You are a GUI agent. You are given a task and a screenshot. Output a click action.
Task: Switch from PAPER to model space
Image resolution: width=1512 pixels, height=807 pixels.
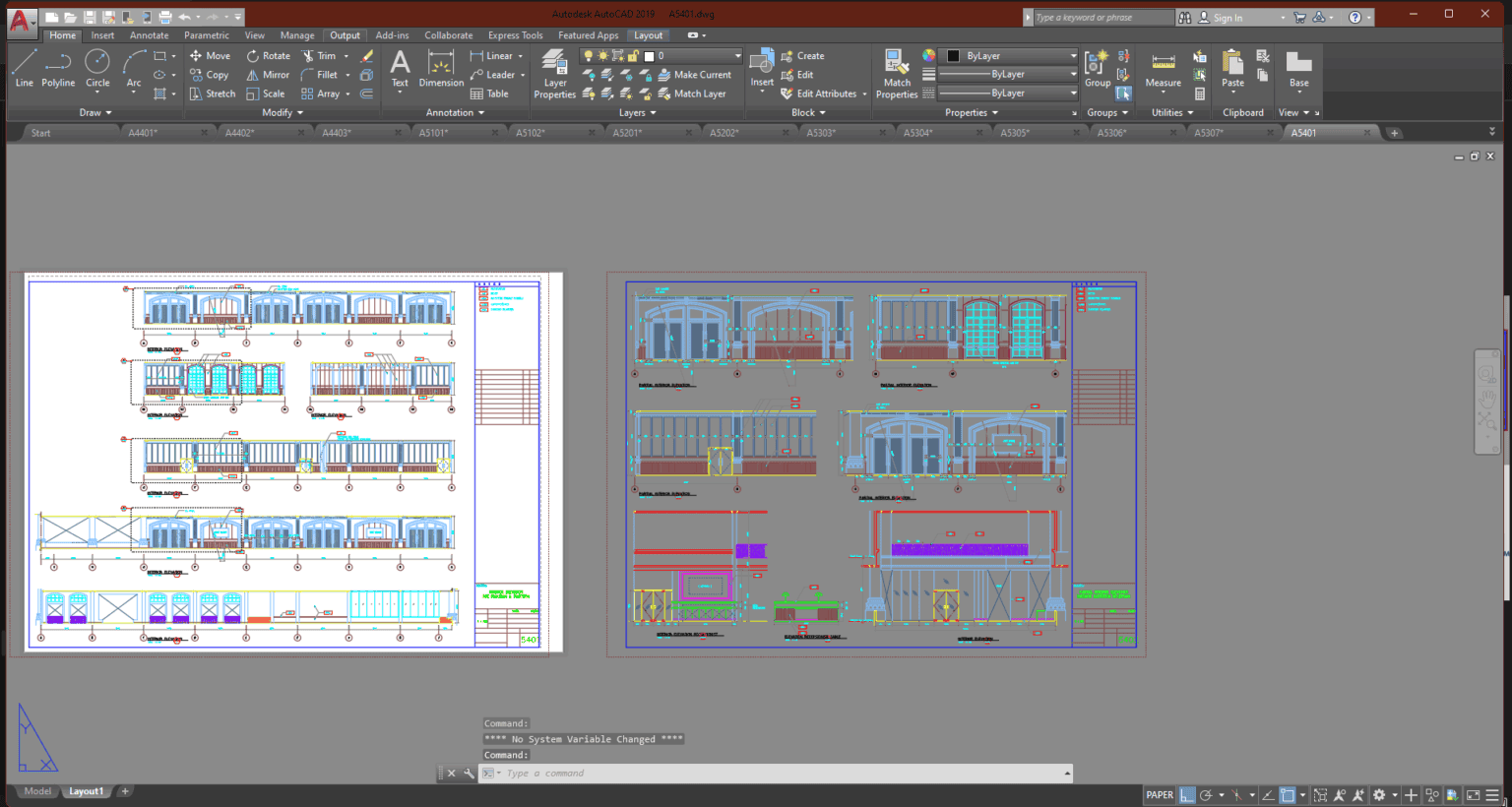(x=1162, y=794)
